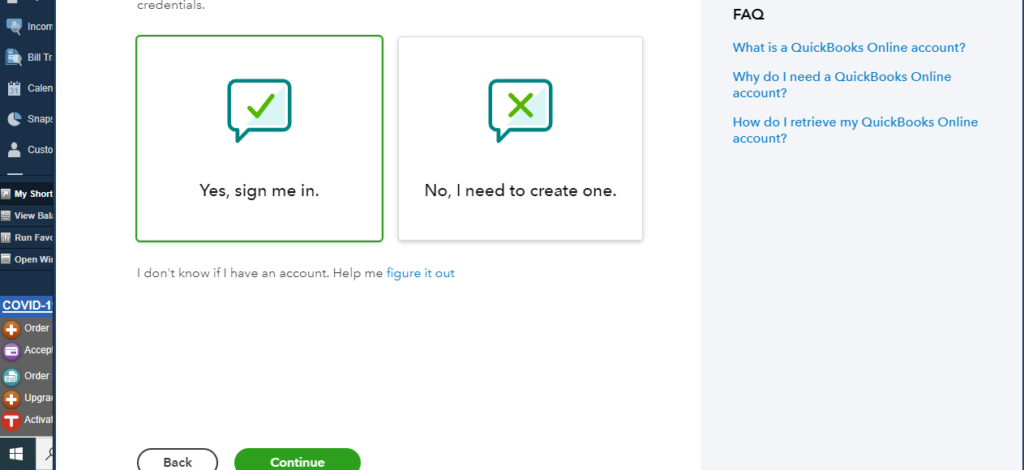This screenshot has width=1024, height=470.
Task: Click the green Continue button
Action: 297,460
